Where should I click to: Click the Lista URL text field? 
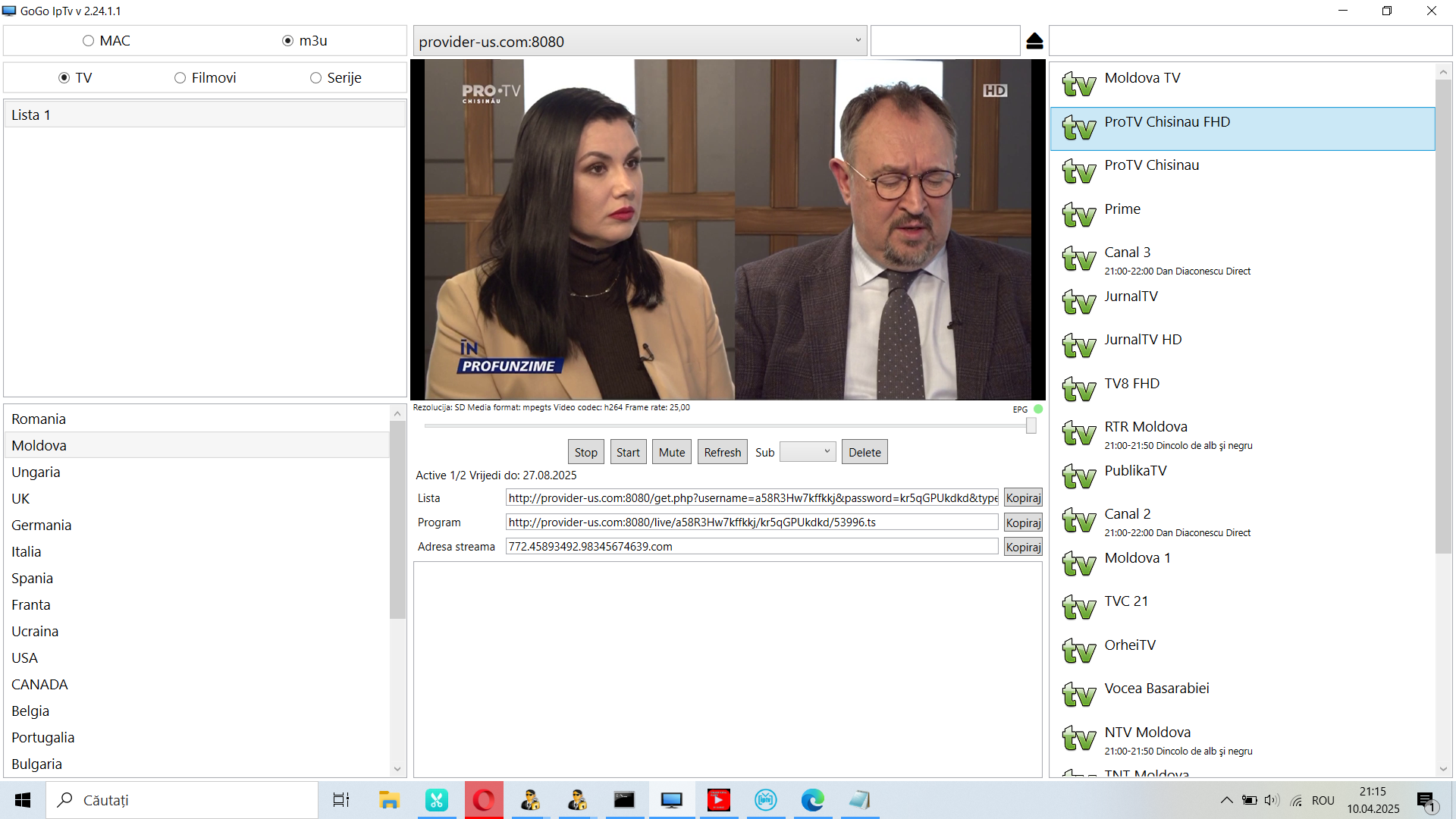[x=752, y=497]
